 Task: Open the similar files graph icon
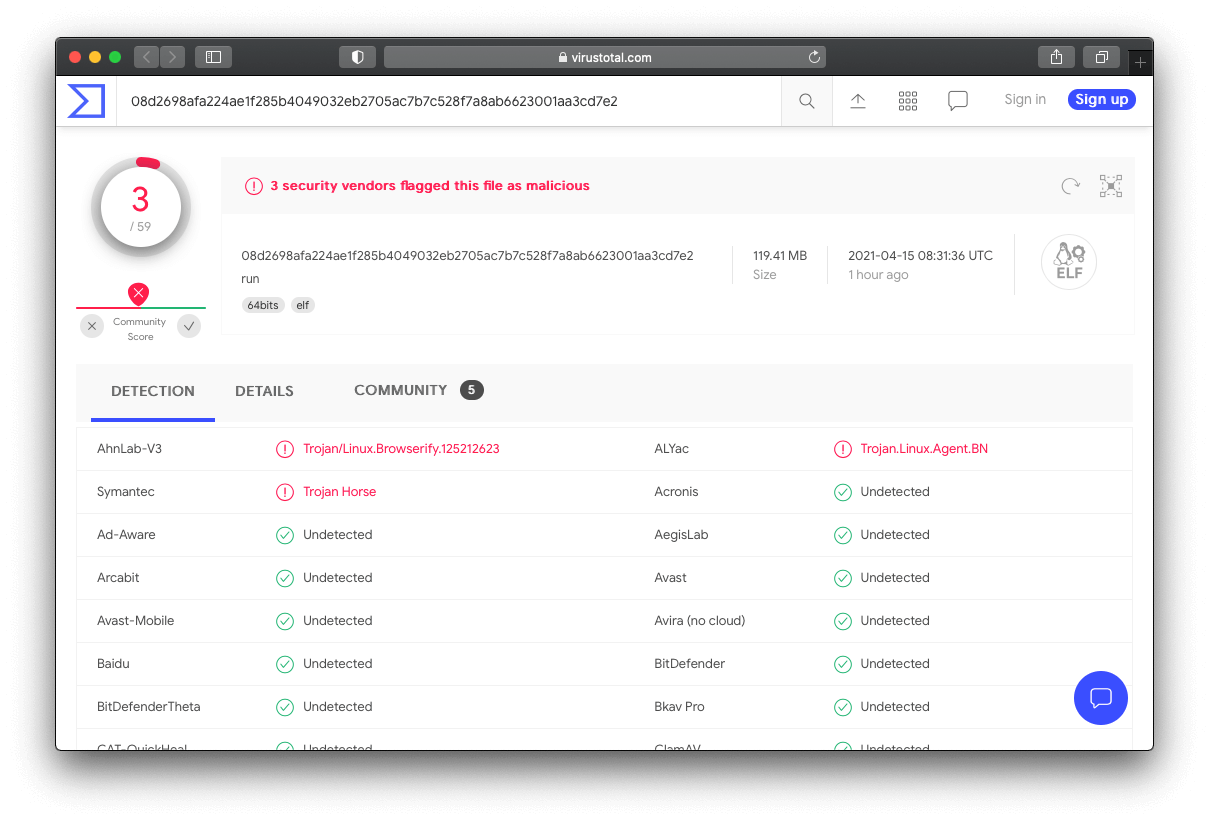1111,186
